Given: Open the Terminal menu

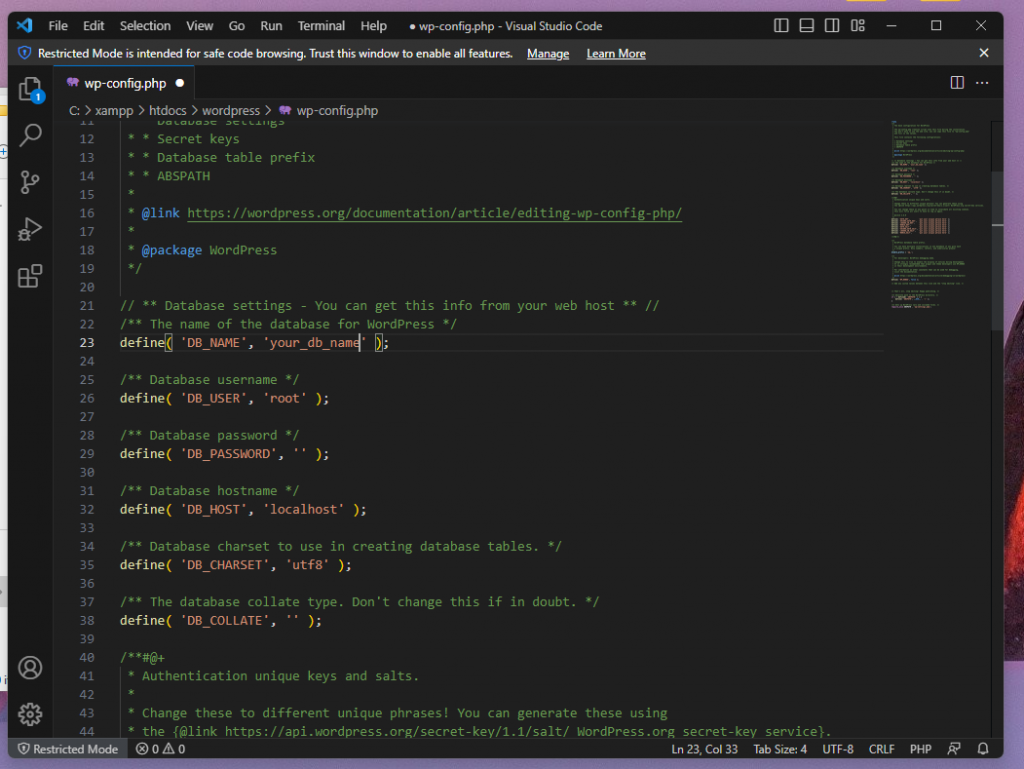Looking at the screenshot, I should 321,25.
